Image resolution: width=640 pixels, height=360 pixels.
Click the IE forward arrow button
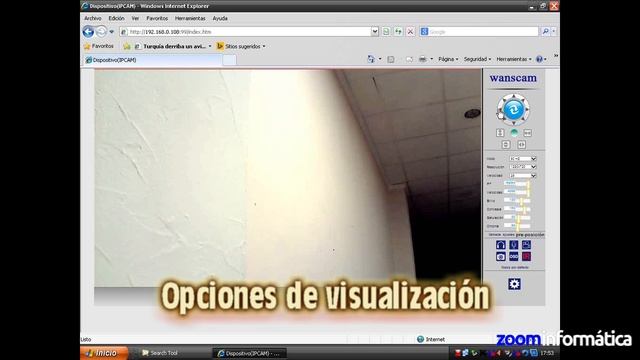pyautogui.click(x=101, y=31)
